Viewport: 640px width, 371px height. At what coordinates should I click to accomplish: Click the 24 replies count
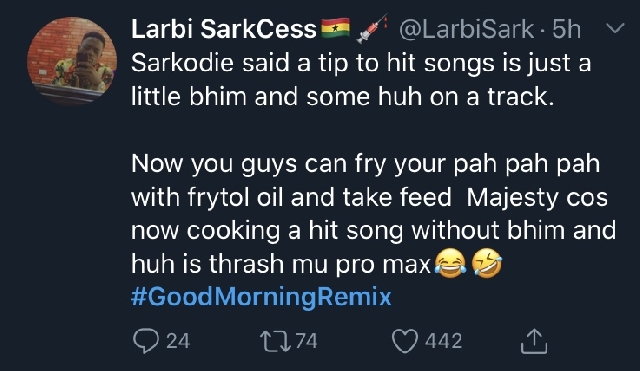[x=178, y=341]
